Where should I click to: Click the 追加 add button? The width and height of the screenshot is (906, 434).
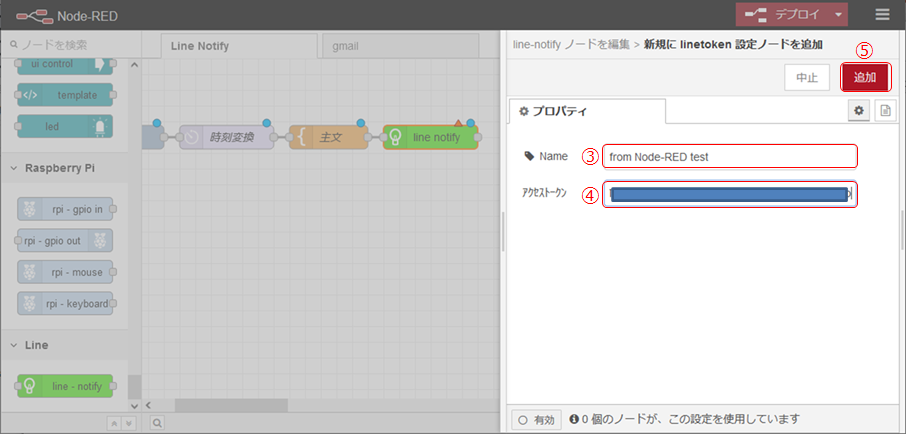coord(865,77)
